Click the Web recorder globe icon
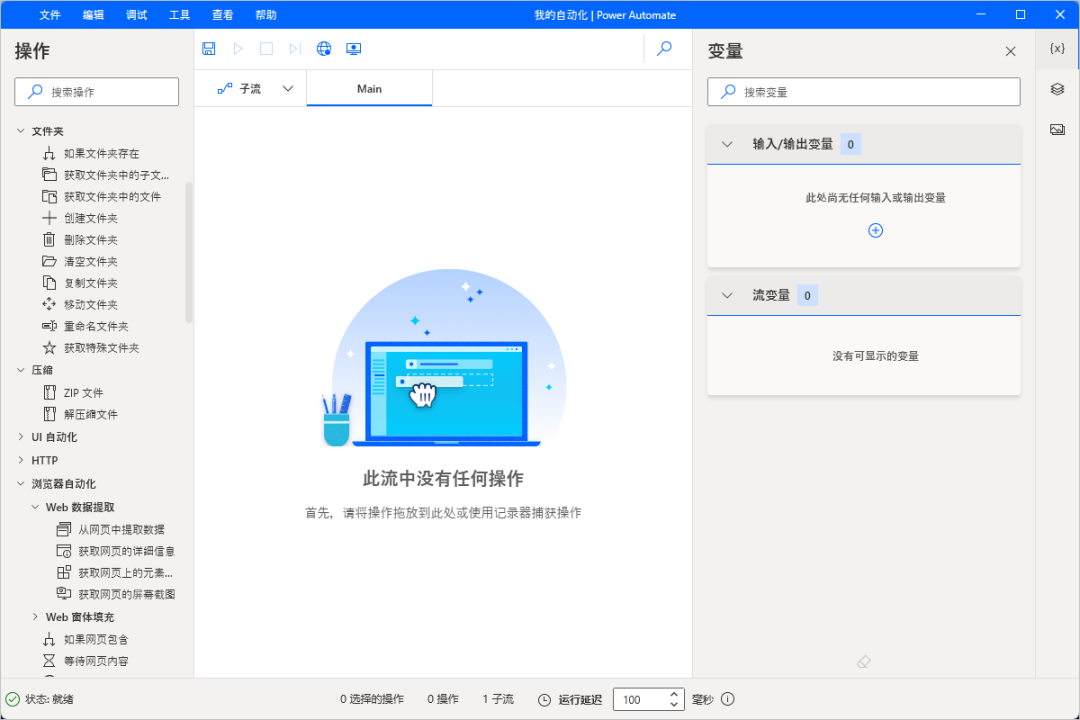The height and width of the screenshot is (720, 1080). click(324, 49)
